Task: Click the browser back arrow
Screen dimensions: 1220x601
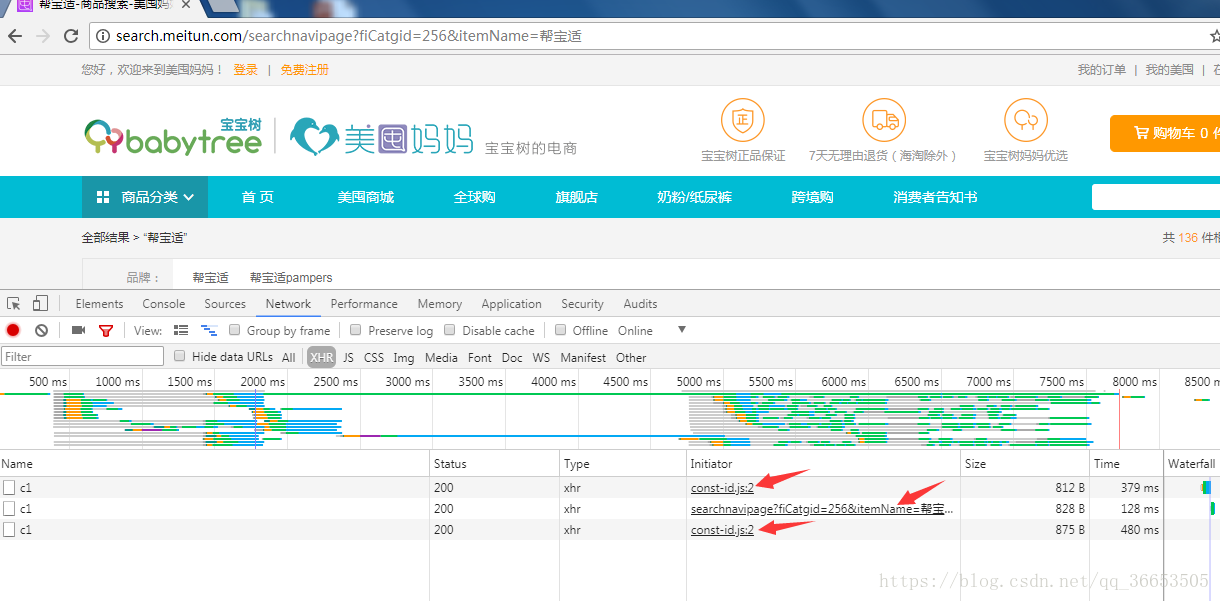Action: click(15, 36)
